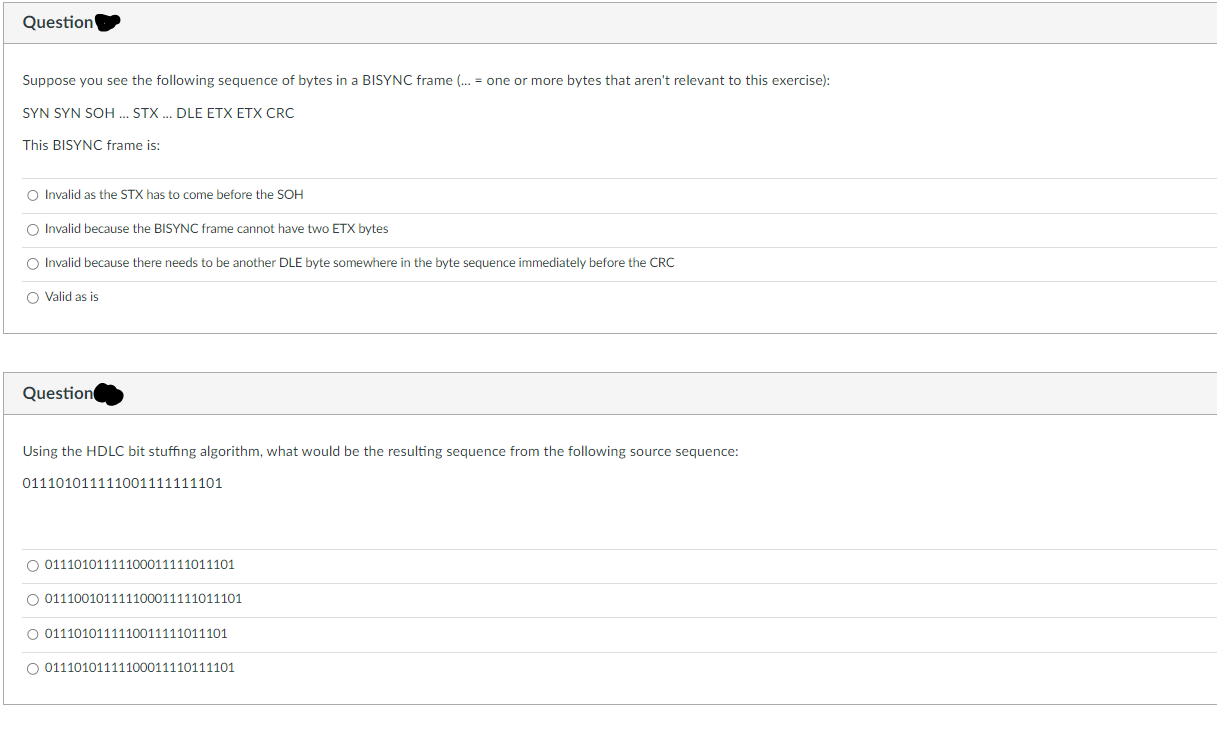Select answer 0111010111110011111011101
Viewport: 1217px width, 742px height.
[136, 633]
